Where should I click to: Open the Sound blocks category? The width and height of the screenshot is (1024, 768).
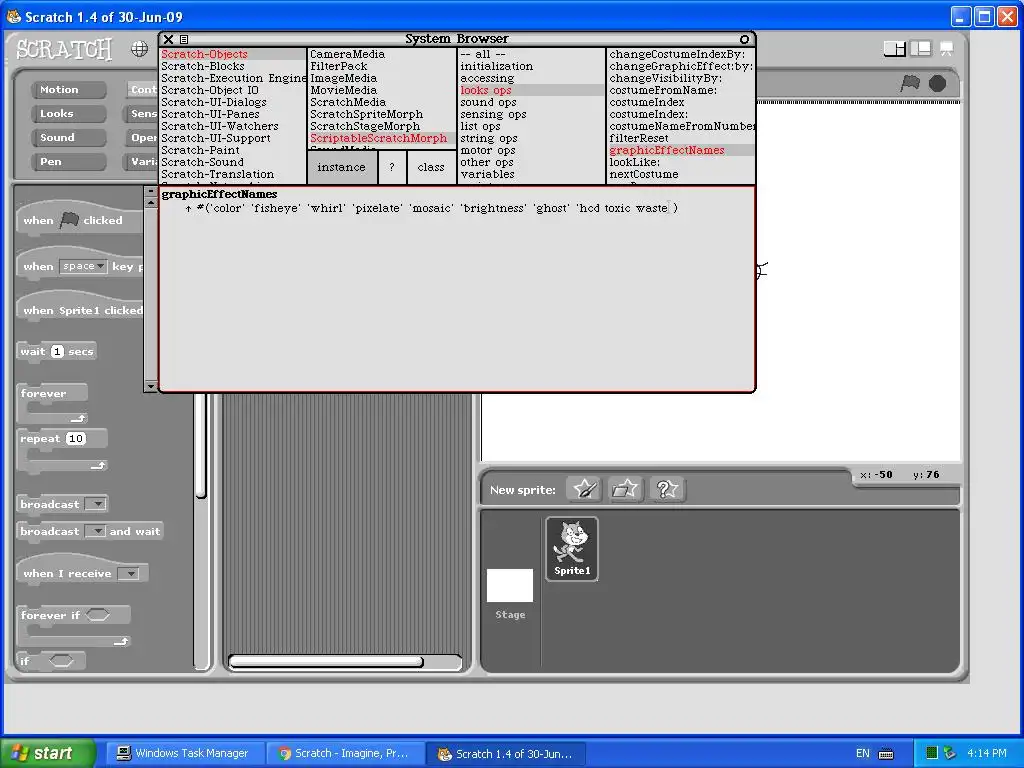69,138
